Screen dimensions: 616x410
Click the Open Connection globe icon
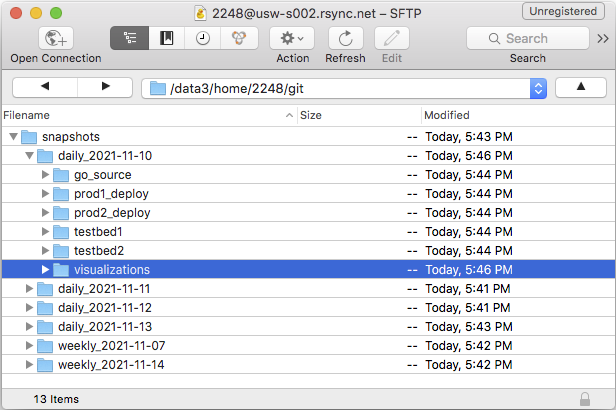point(56,39)
